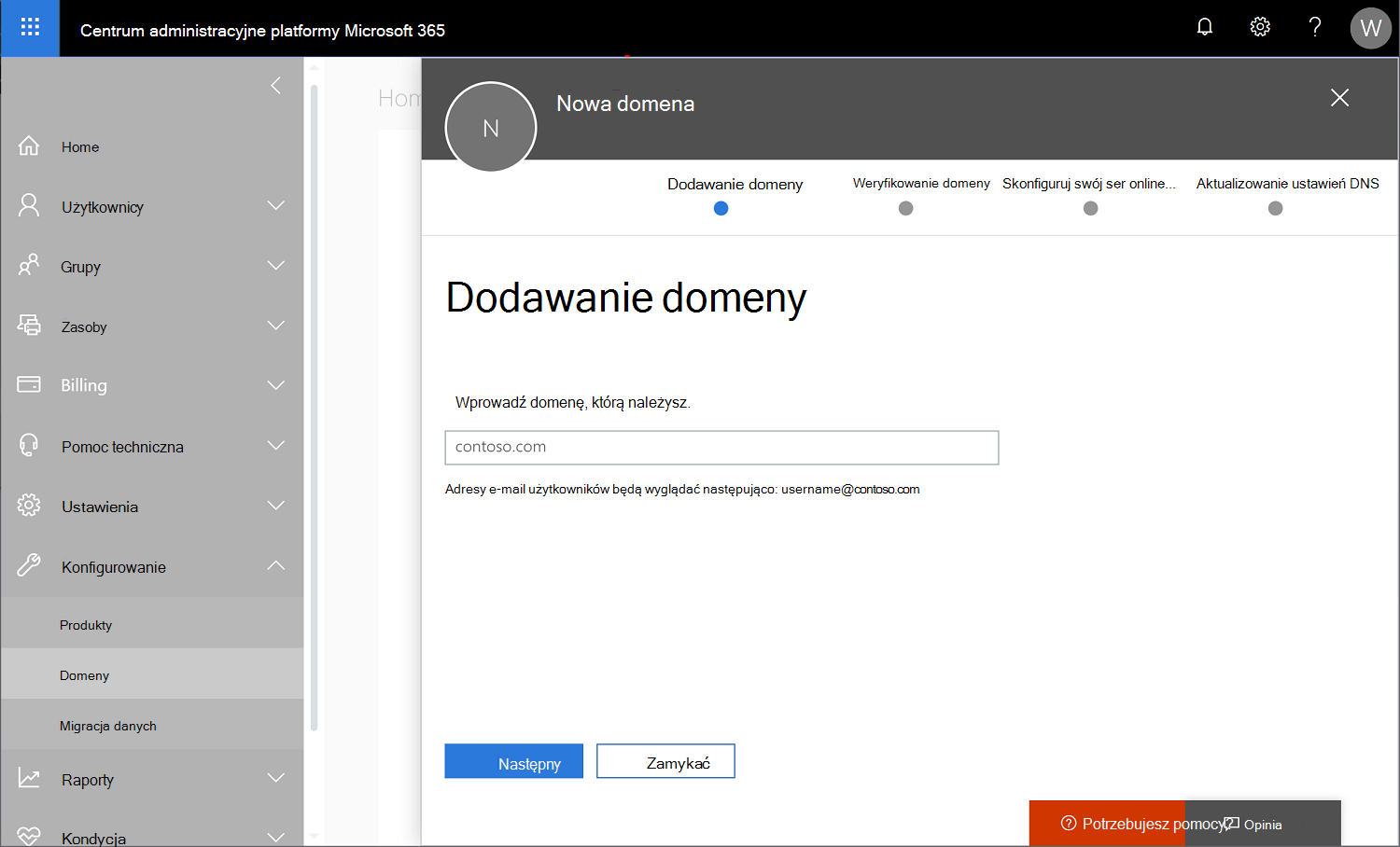Expand the Raporty menu chevron
This screenshot has height=847, width=1400.
click(276, 778)
